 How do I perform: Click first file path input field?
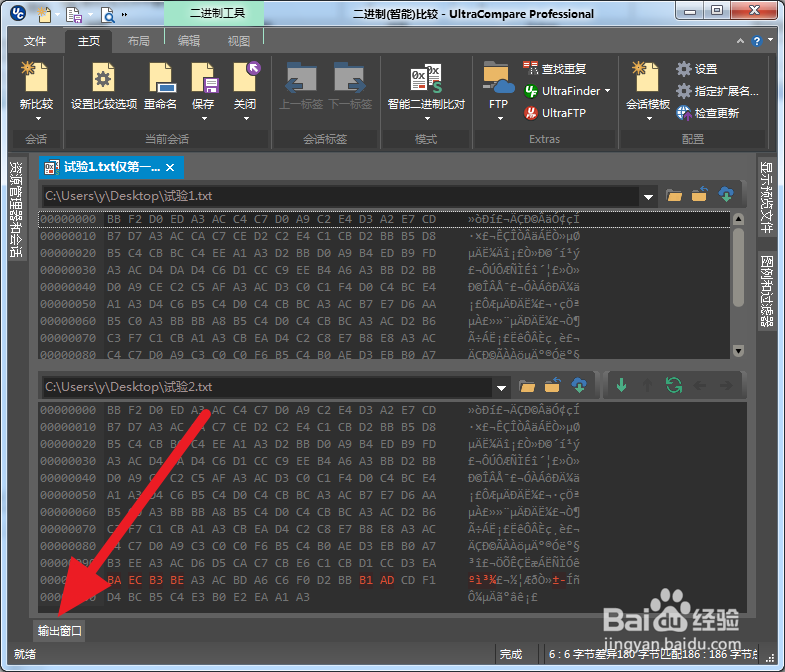[340, 196]
